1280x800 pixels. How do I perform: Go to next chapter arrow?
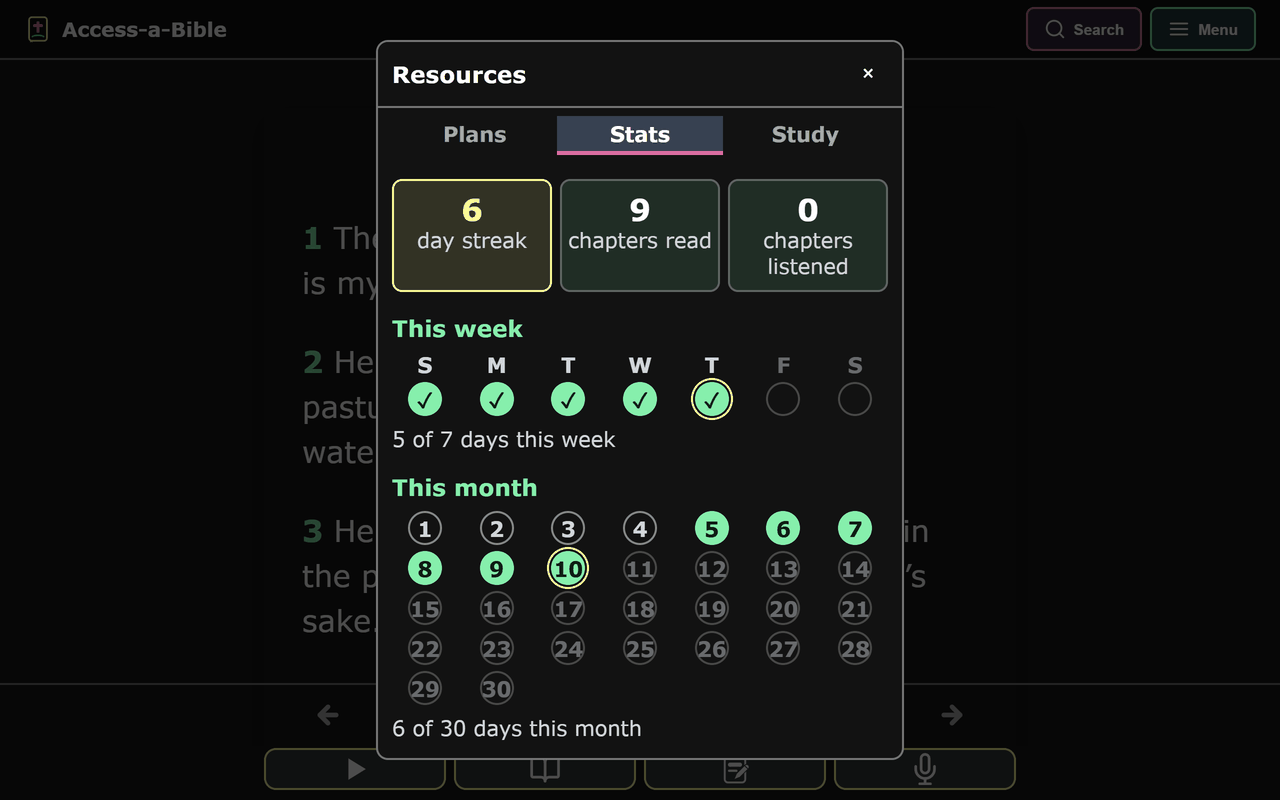(x=952, y=715)
